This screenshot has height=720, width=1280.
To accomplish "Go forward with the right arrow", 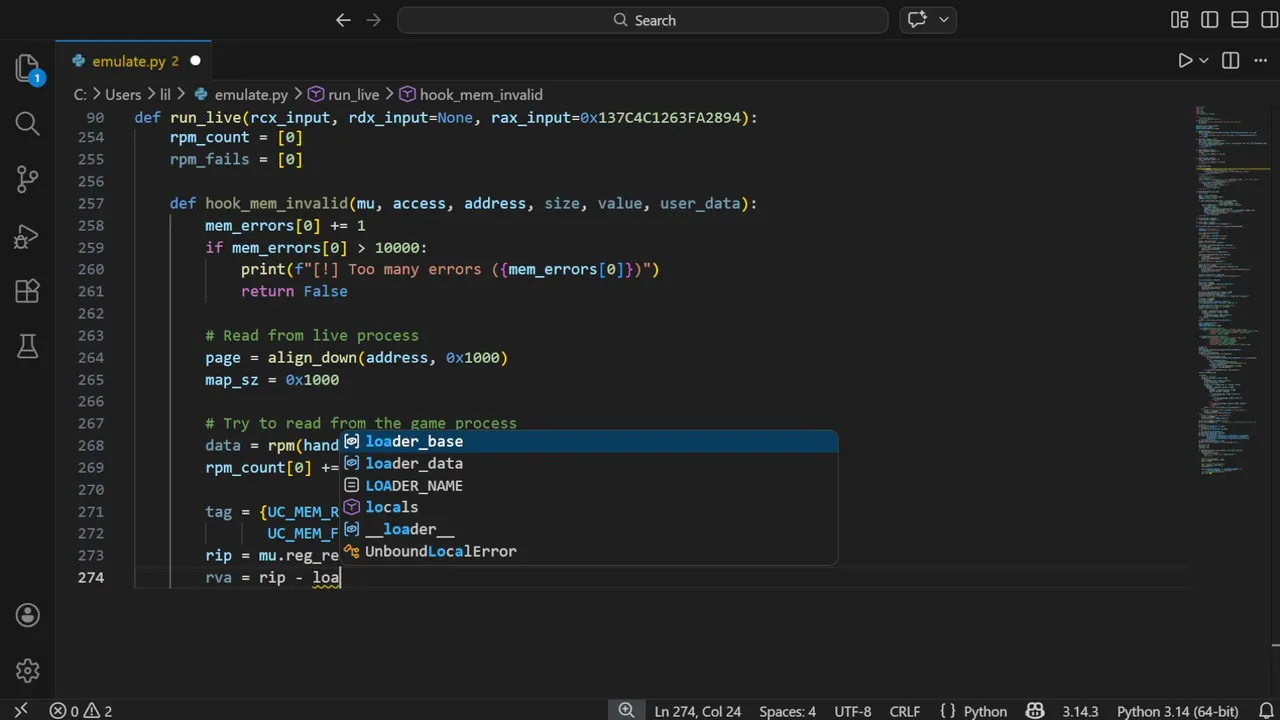I will pyautogui.click(x=375, y=20).
